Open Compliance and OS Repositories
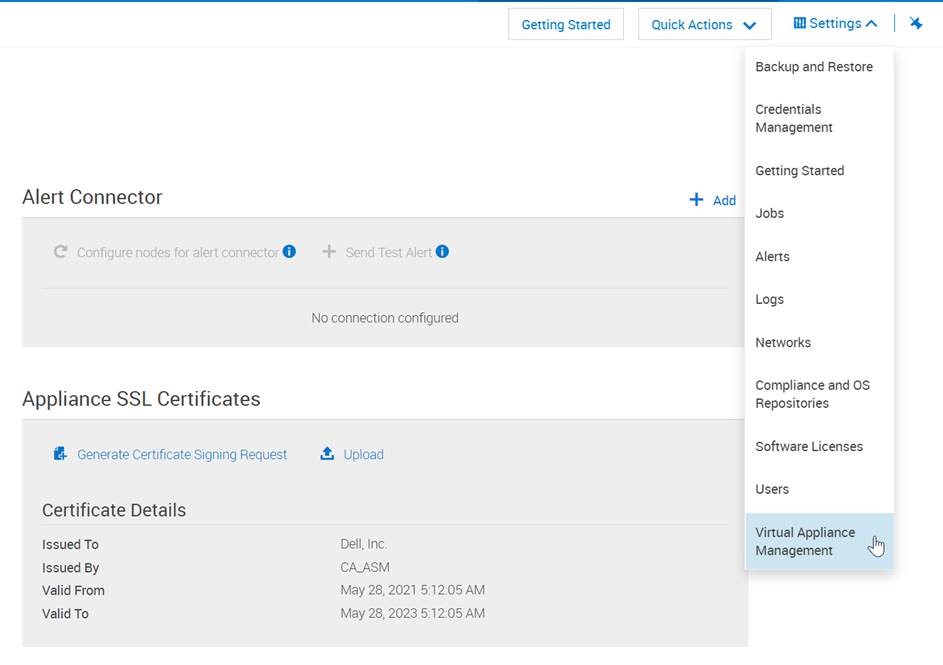This screenshot has width=943, height=665. (814, 394)
